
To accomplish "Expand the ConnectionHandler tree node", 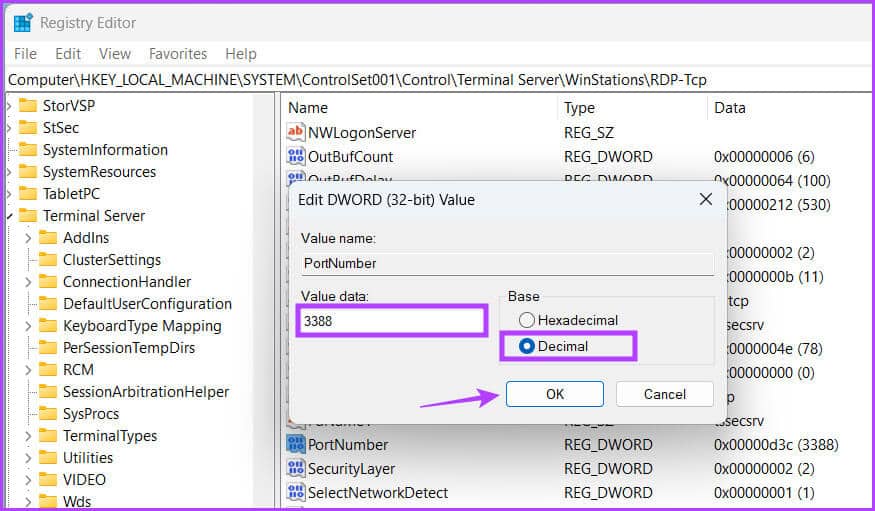I will point(28,282).
